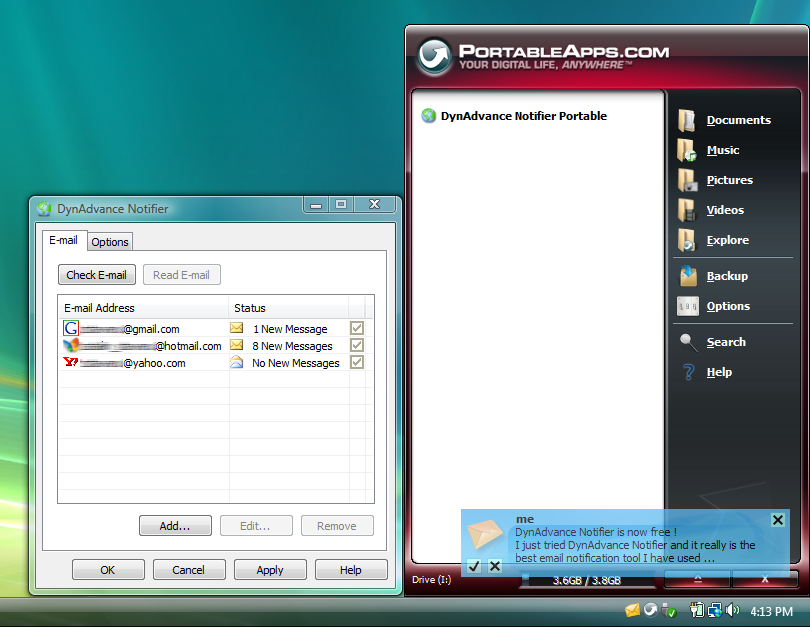The image size is (810, 627).
Task: Click the power/battery tray icon
Action: click(x=697, y=610)
